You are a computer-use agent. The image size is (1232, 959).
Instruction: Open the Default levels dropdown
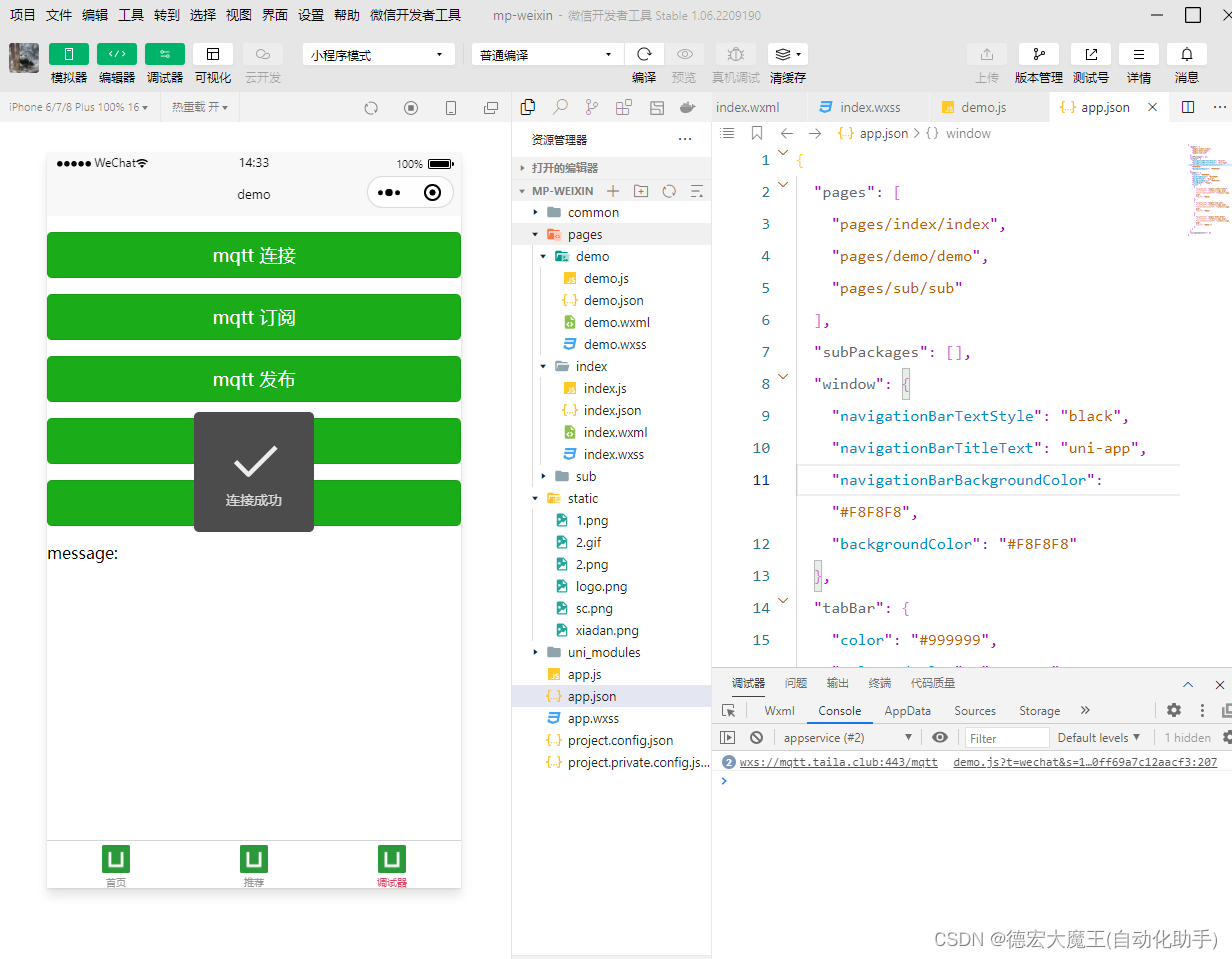1098,737
